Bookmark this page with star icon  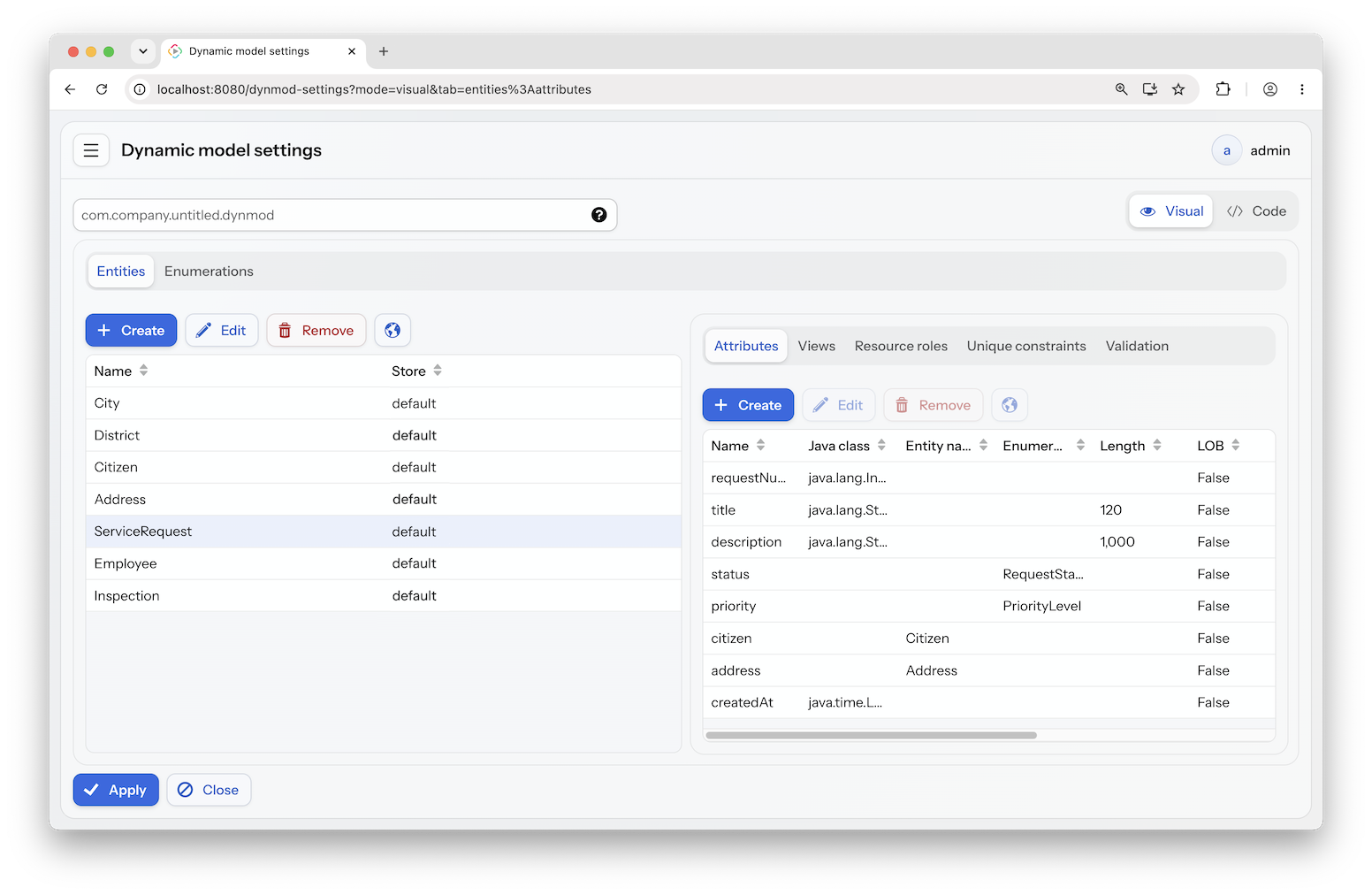(x=1178, y=89)
